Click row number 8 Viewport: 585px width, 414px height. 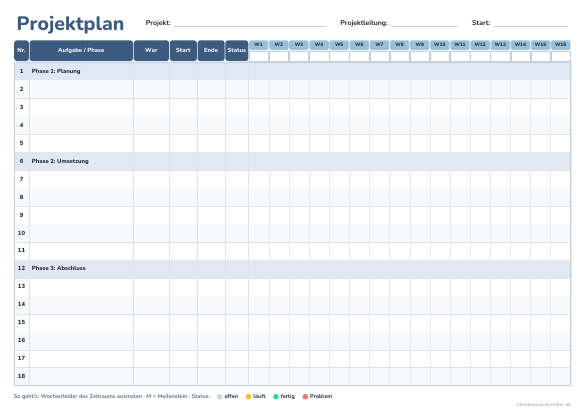tap(22, 197)
